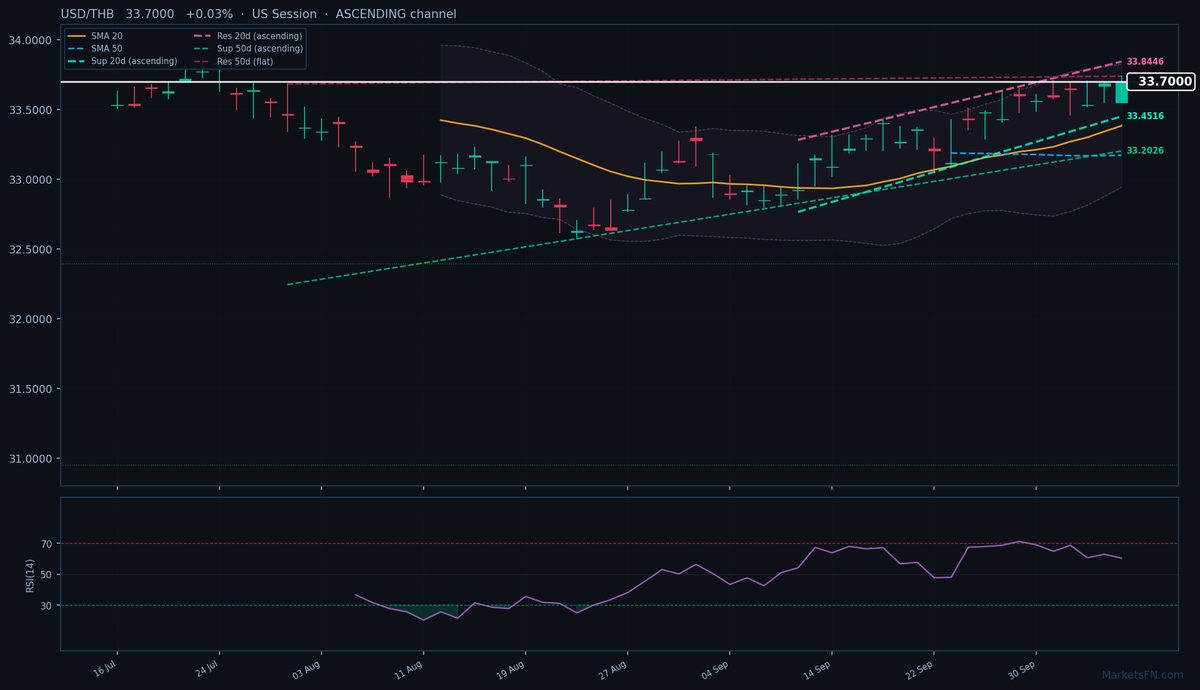Click the USD/THB pair name in title
The height and width of the screenshot is (690, 1200).
pos(87,14)
